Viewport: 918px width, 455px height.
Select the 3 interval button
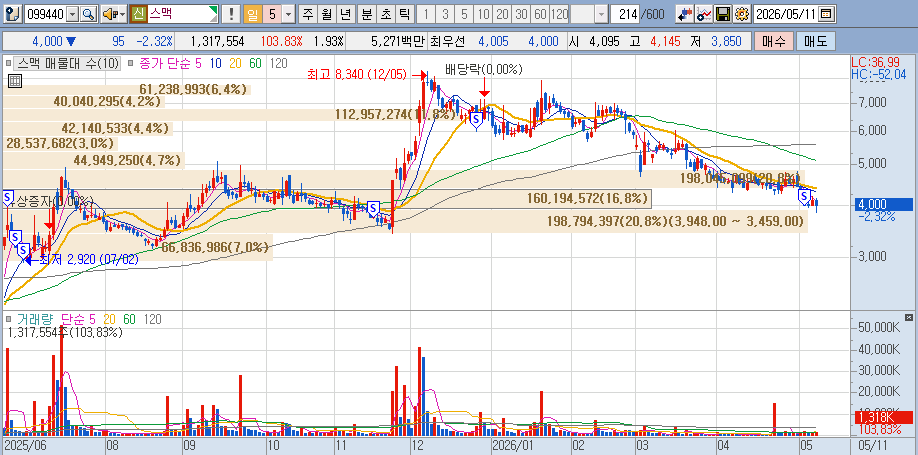coord(446,14)
